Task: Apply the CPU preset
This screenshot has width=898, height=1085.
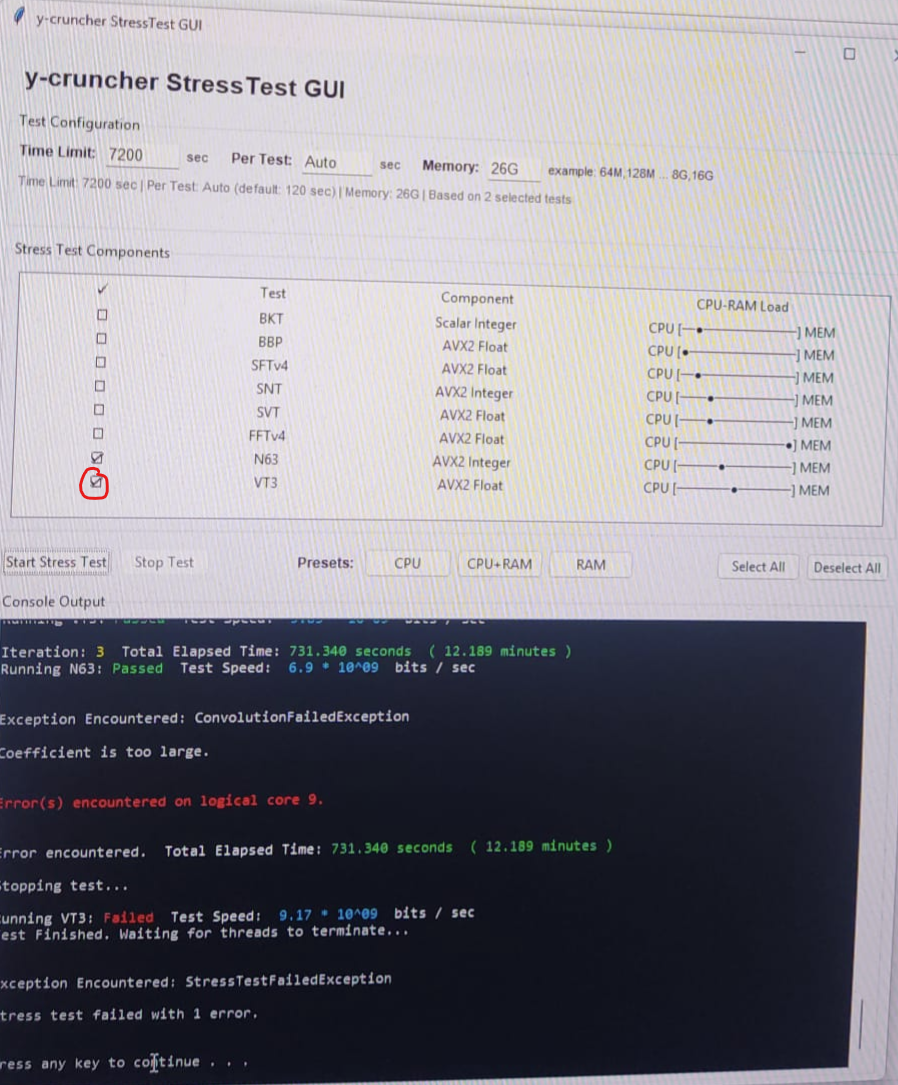Action: pos(407,563)
